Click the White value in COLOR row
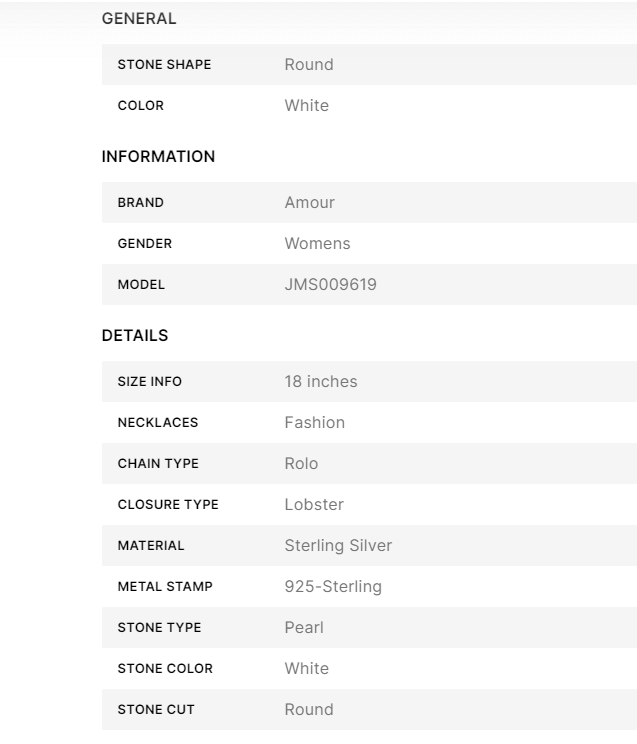 tap(306, 106)
